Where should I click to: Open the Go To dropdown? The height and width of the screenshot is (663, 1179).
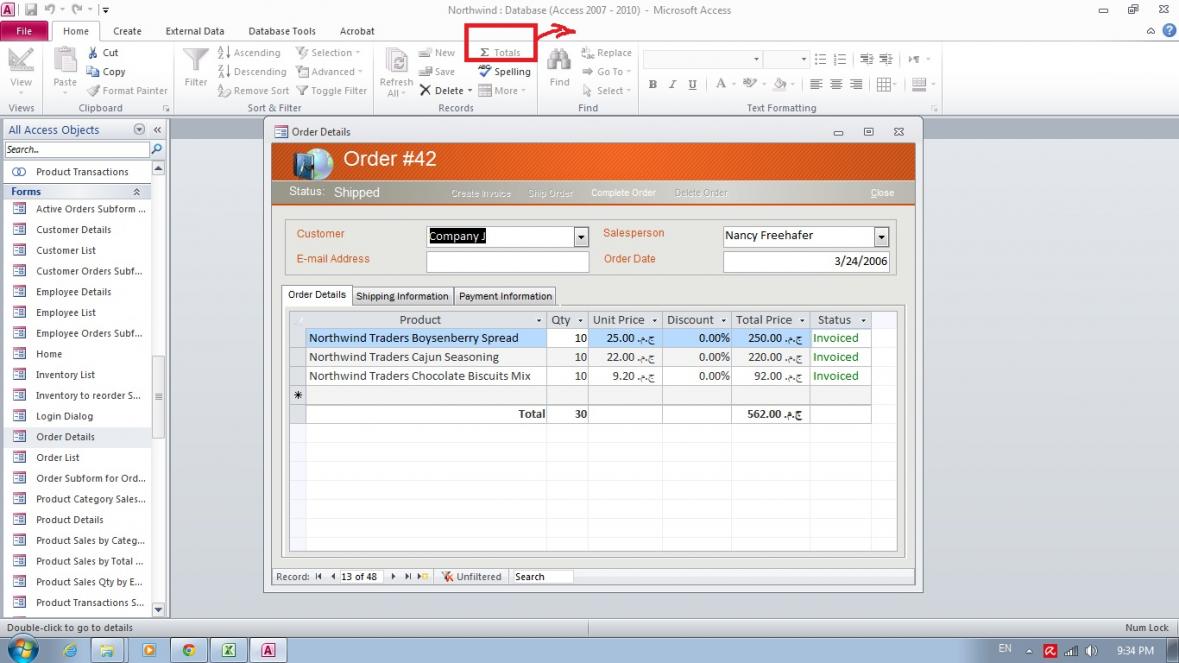pos(606,71)
